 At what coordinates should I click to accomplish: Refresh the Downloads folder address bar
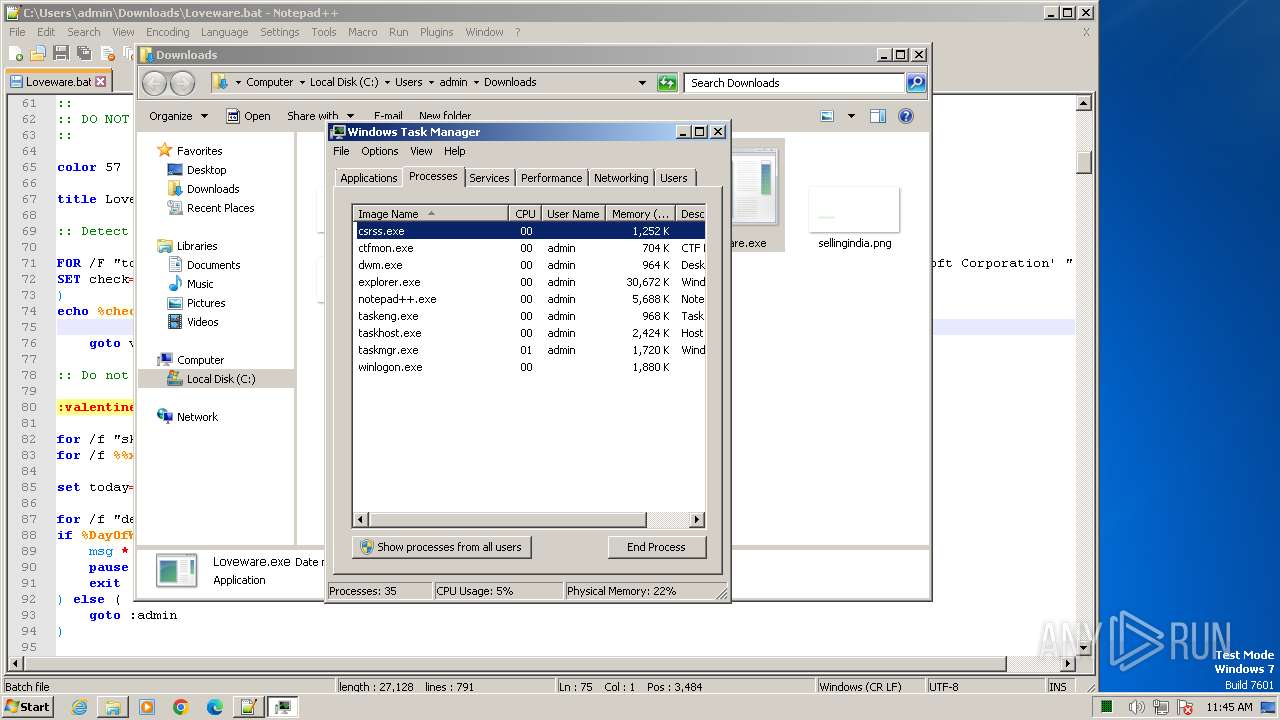click(x=667, y=83)
